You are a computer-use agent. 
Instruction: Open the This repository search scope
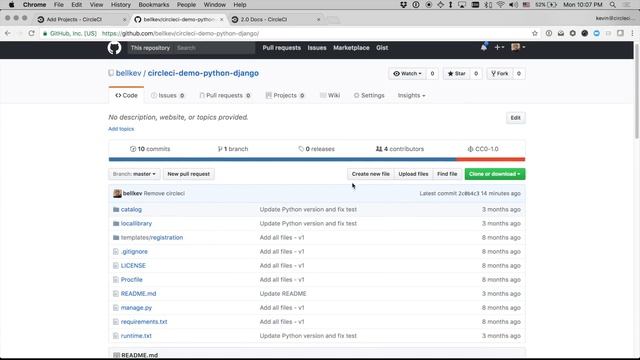click(150, 48)
